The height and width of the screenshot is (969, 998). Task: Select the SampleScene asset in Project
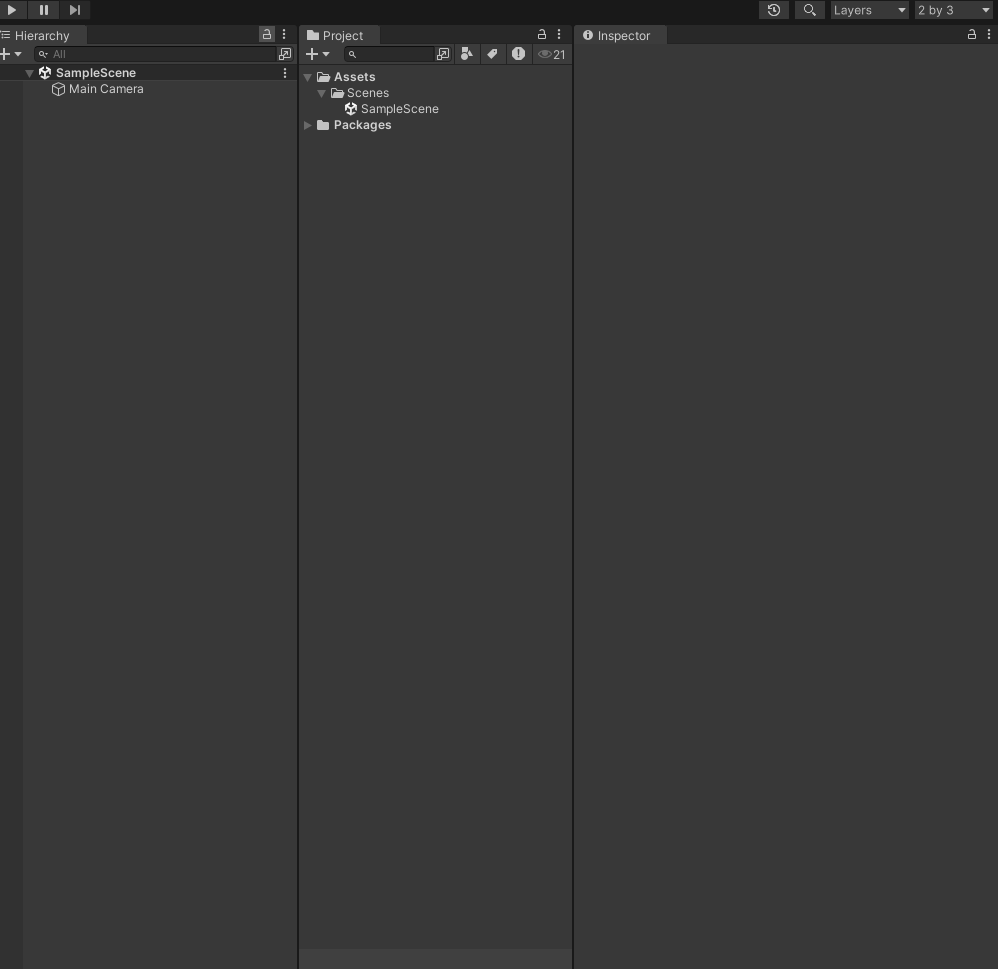click(399, 109)
